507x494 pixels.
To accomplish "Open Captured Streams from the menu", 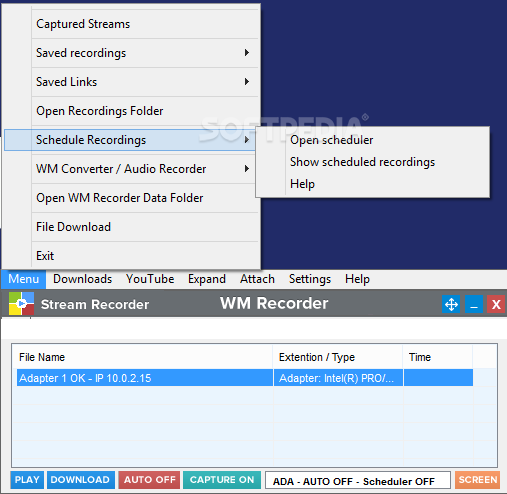I will [145, 24].
